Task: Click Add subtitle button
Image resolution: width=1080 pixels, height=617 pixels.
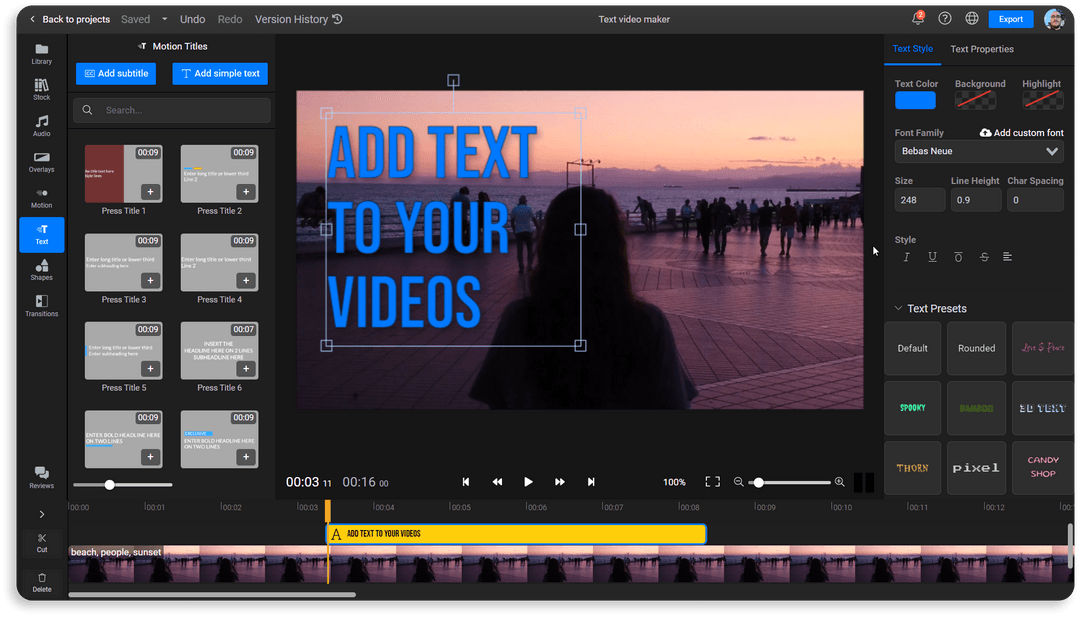Action: coord(116,74)
